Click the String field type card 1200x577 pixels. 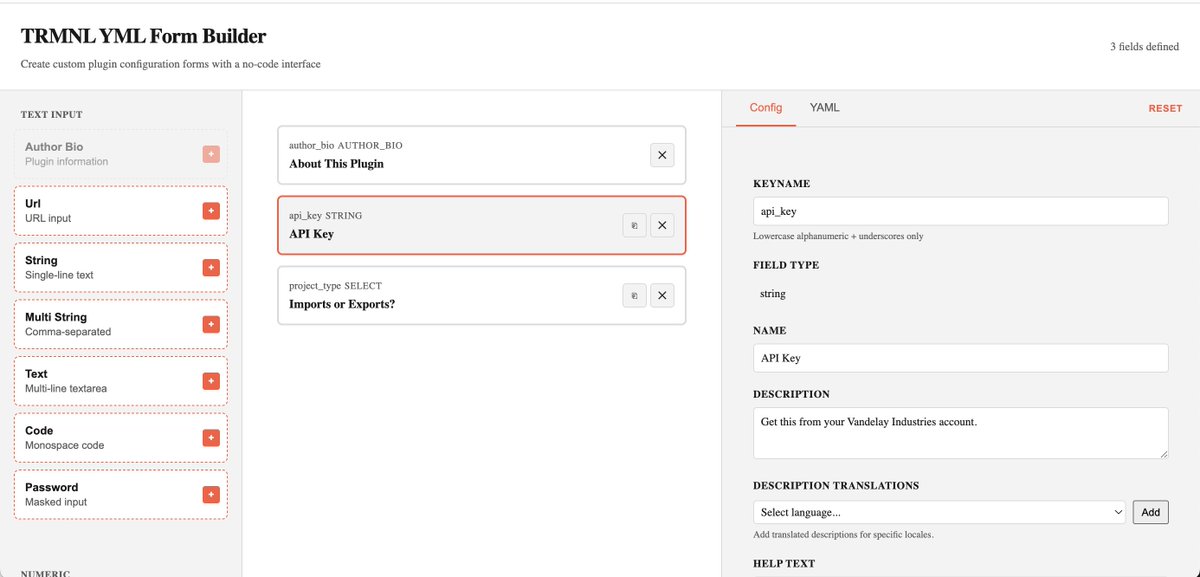pyautogui.click(x=120, y=267)
